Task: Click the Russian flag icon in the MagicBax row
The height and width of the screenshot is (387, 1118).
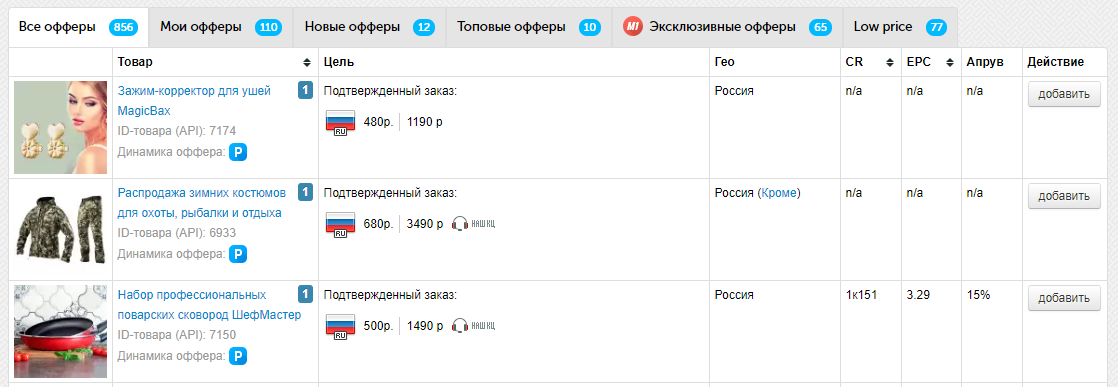Action: coord(340,122)
